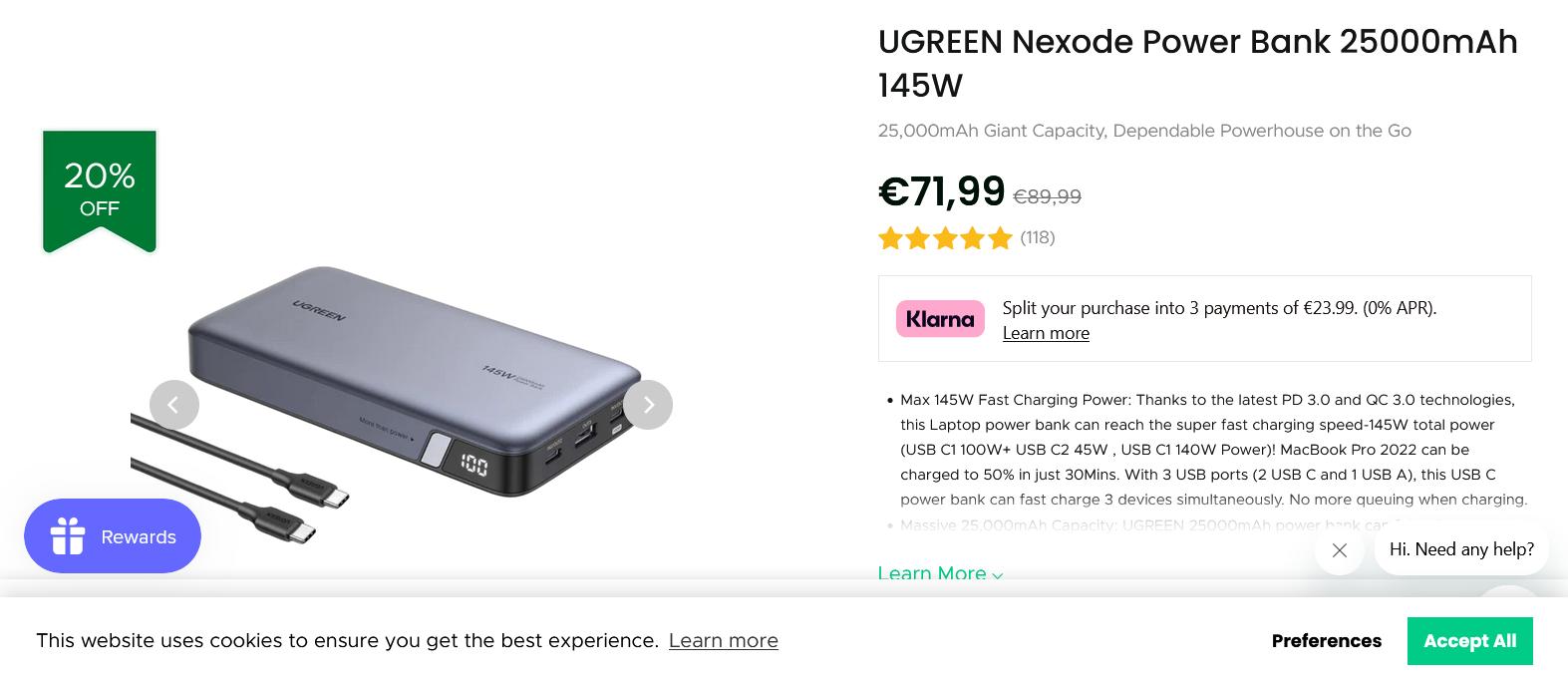Click the pink Klarna logo
Screen dimensions: 1568x685
[x=940, y=319]
